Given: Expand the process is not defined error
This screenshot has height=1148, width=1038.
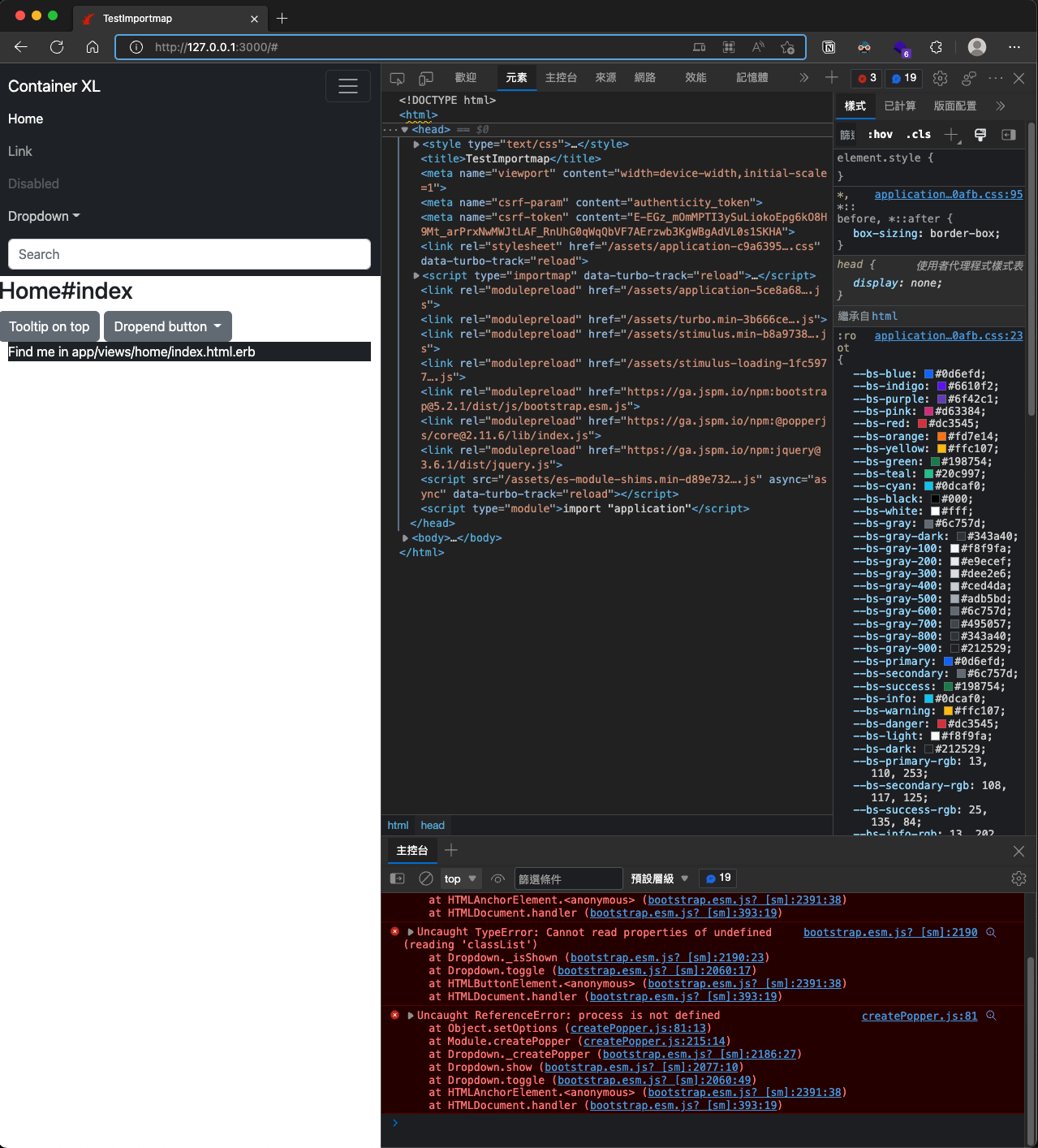Looking at the screenshot, I should click(411, 1016).
